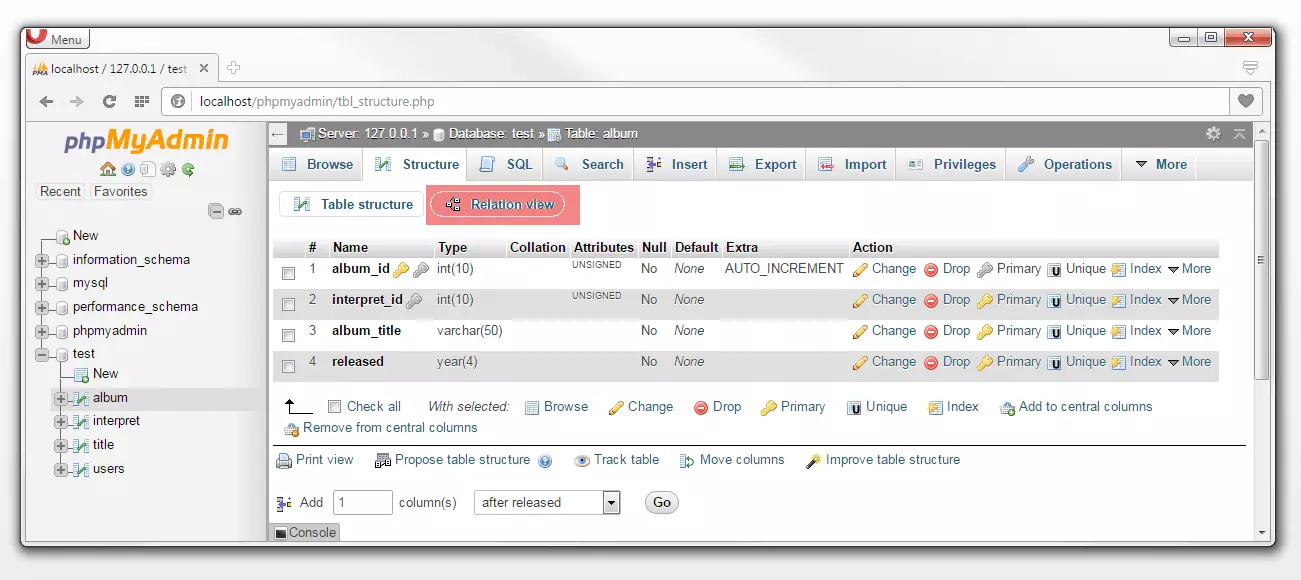This screenshot has width=1301, height=580.
Task: Tick the interpret_id row checkbox
Action: (x=288, y=304)
